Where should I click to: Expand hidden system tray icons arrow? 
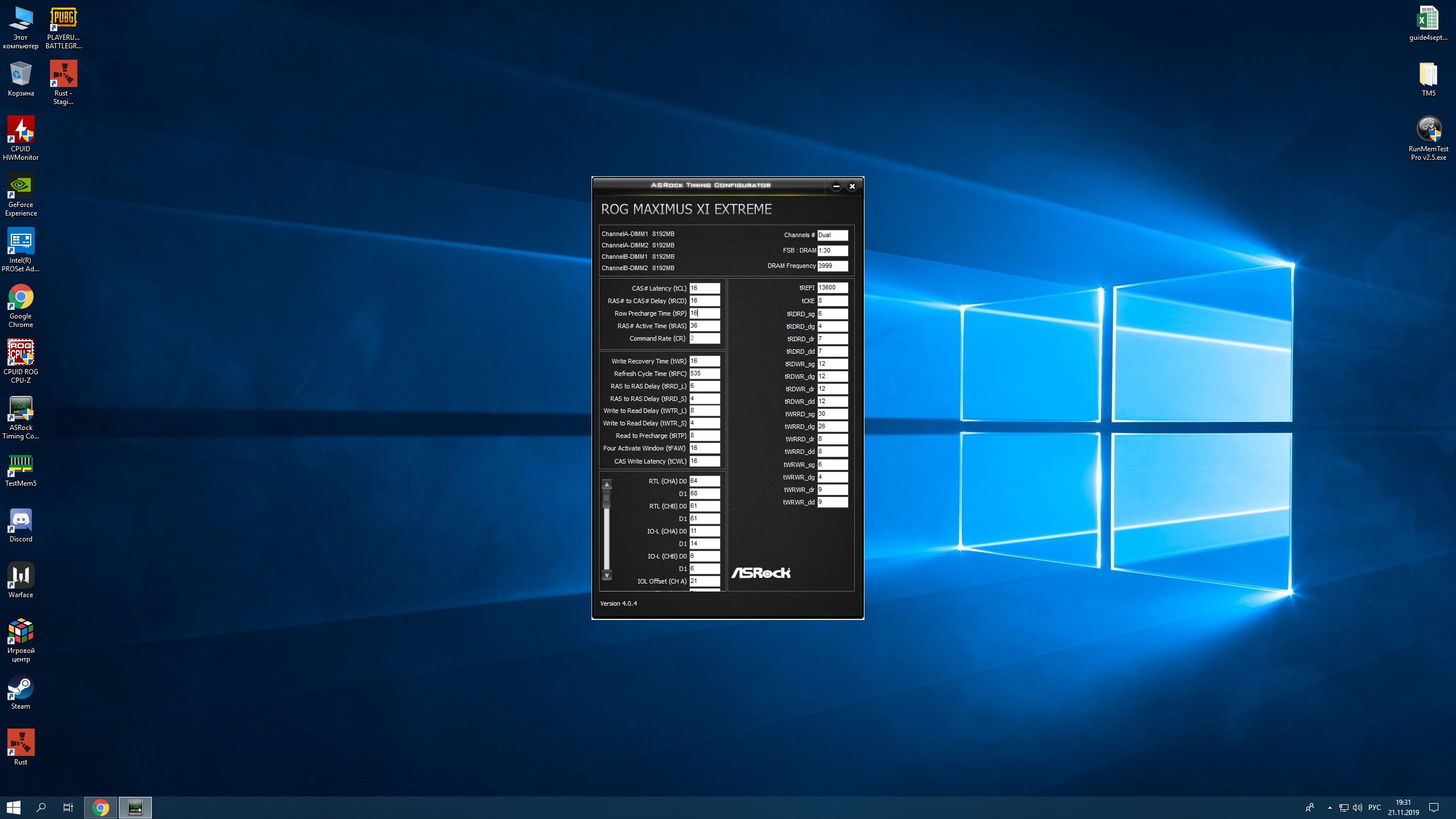[x=1330, y=808]
